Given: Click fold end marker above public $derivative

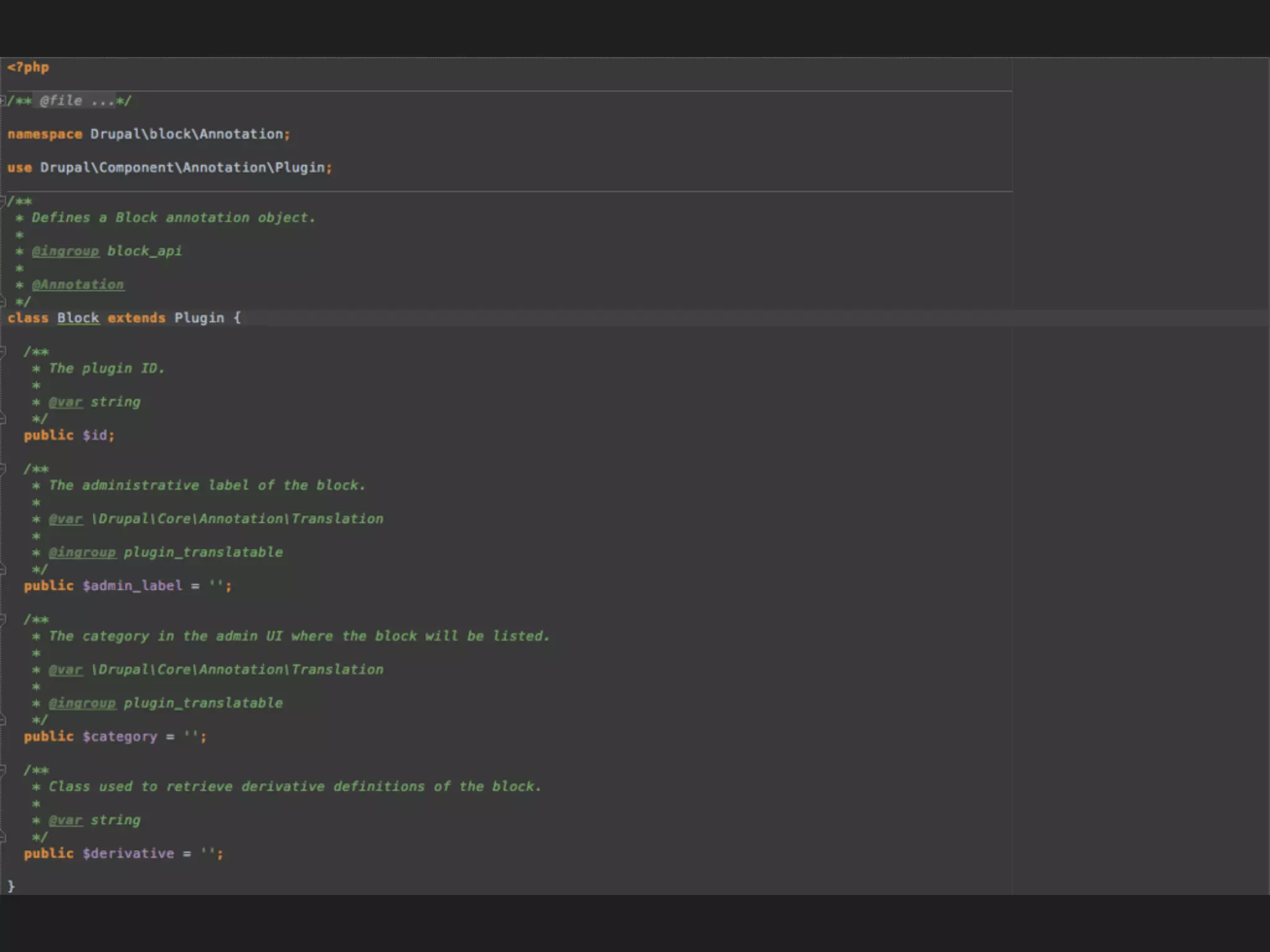Looking at the screenshot, I should click(3, 837).
